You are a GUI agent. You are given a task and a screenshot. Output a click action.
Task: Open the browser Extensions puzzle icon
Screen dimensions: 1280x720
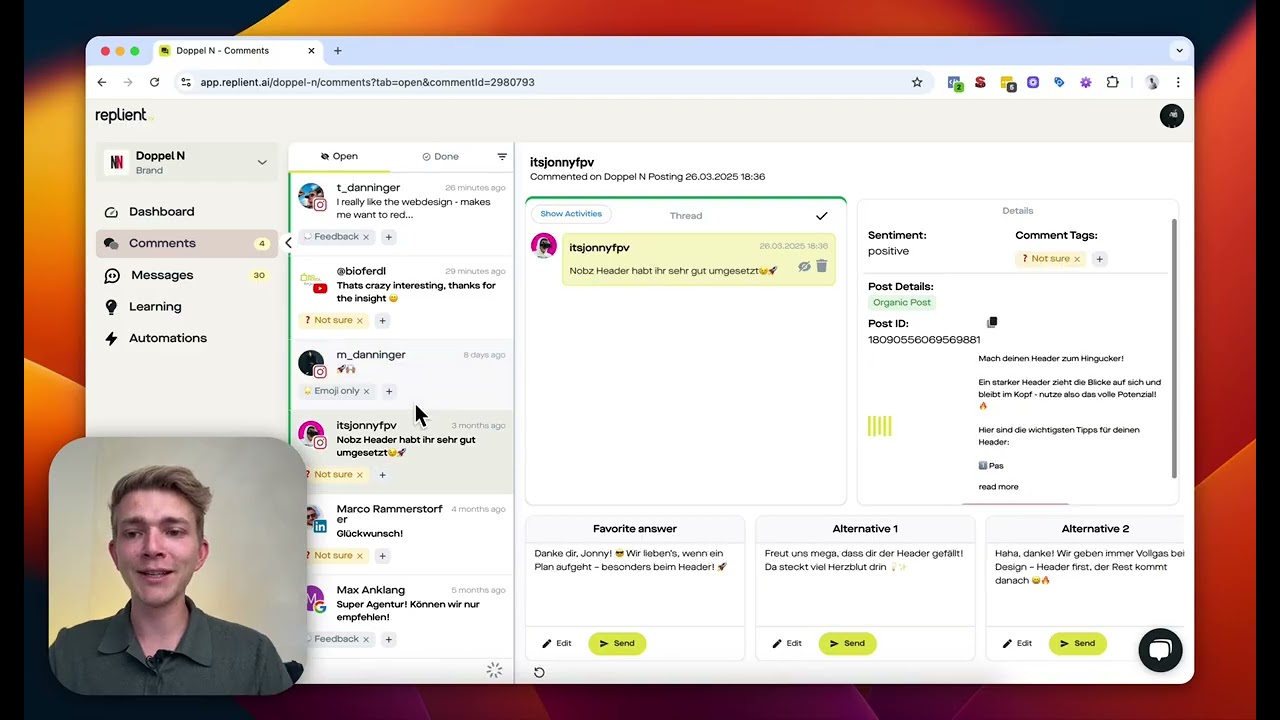(1112, 82)
